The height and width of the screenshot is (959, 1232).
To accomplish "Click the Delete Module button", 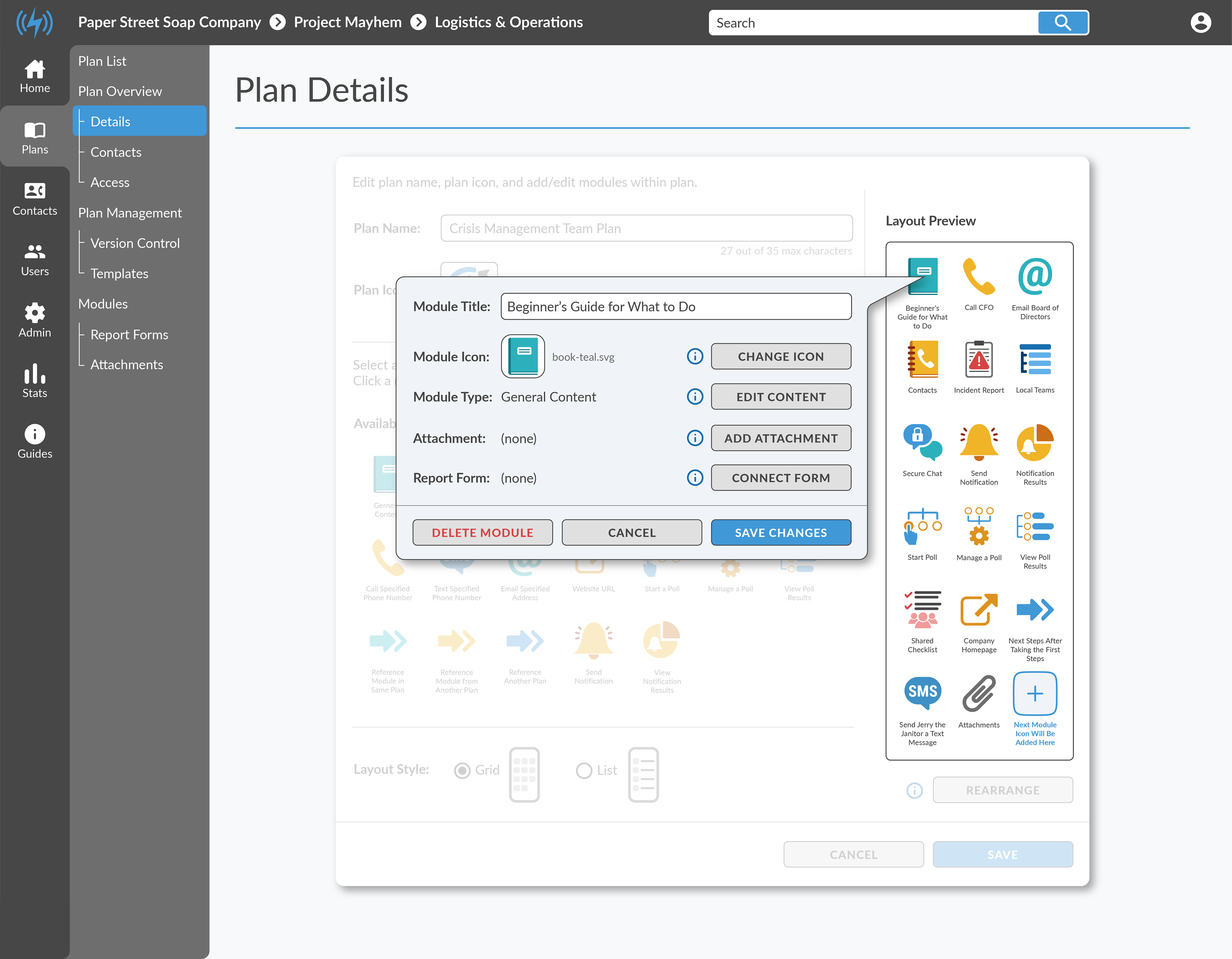I will (482, 533).
